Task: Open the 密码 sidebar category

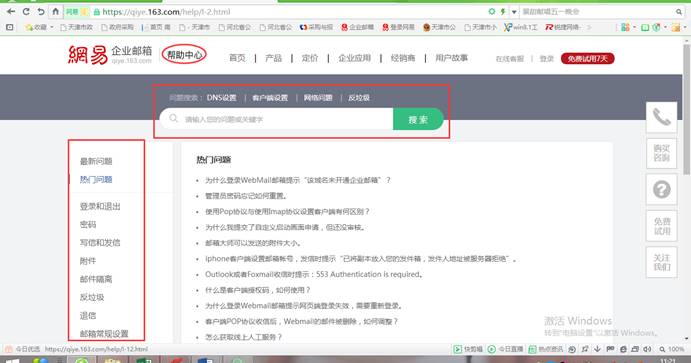Action: tap(88, 224)
